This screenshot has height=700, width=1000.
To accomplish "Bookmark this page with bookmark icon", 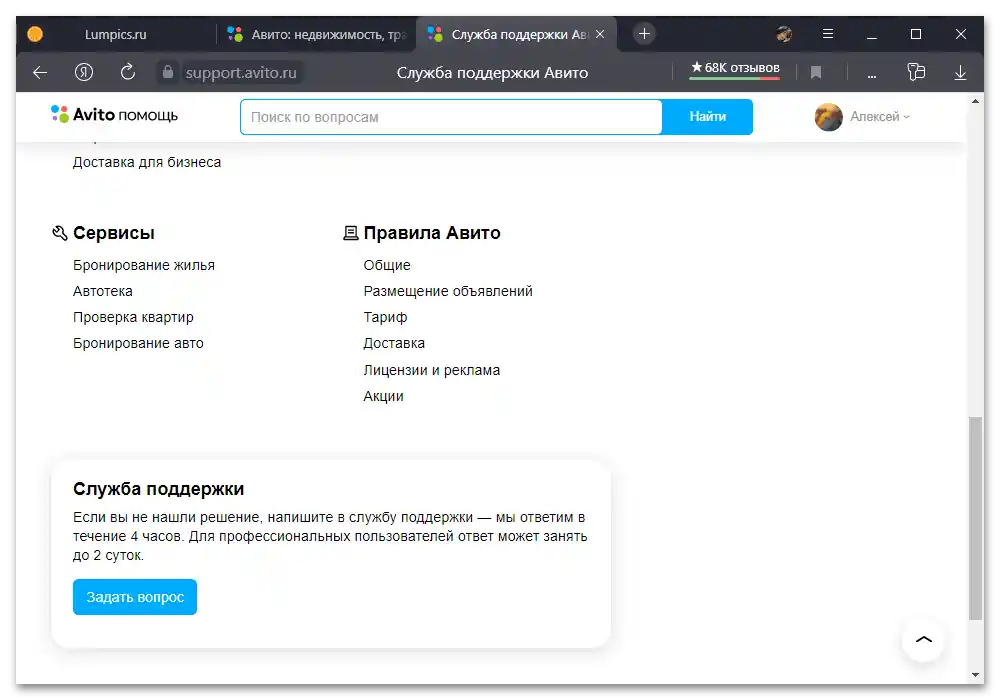I will click(816, 73).
